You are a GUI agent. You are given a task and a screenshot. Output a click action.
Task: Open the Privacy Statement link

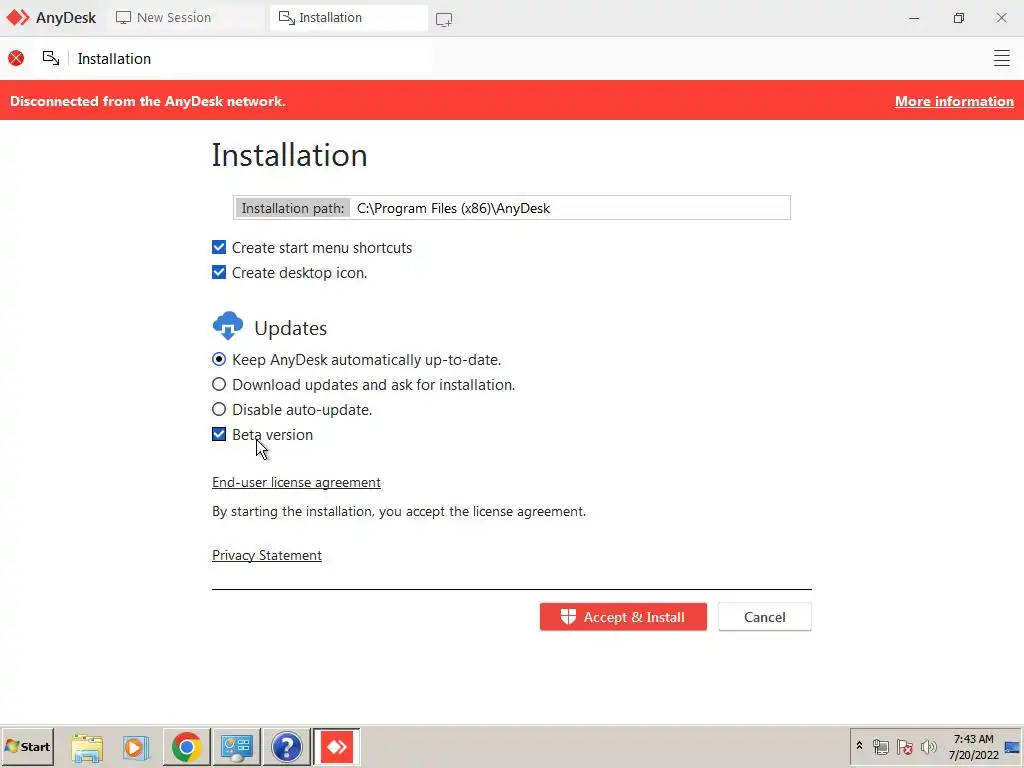click(266, 555)
